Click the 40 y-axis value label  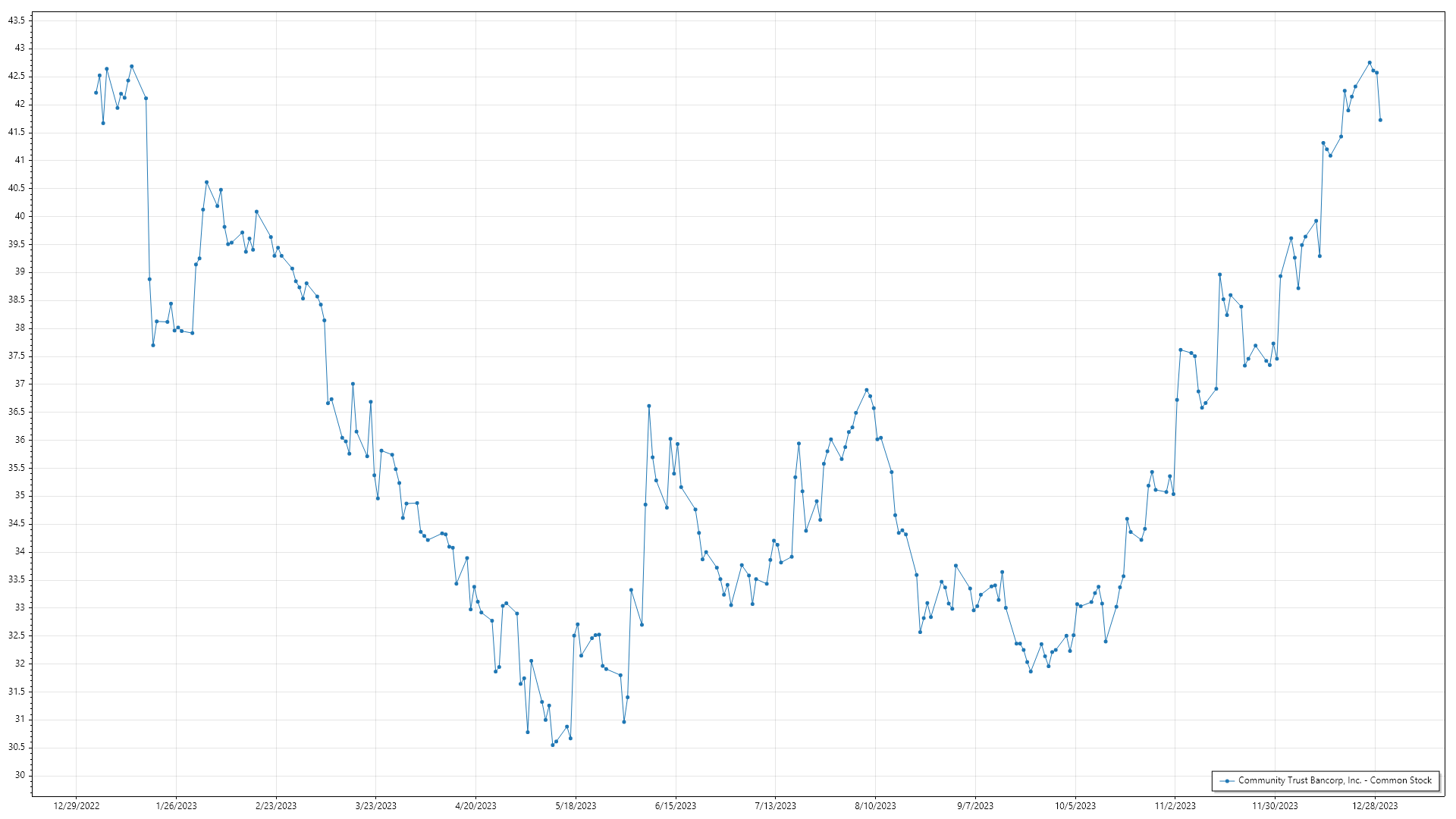coord(20,216)
